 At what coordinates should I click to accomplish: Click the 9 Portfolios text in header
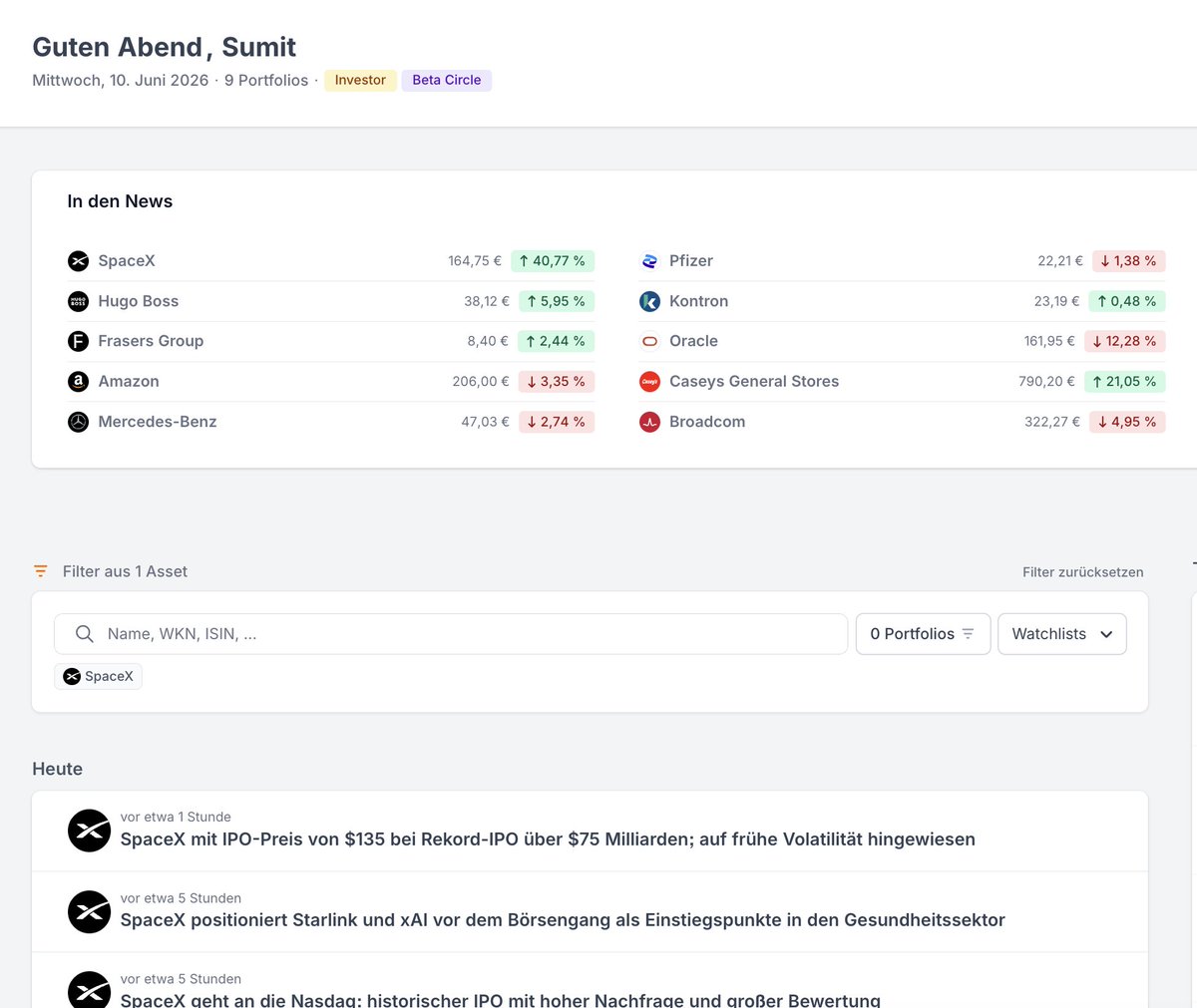point(266,80)
